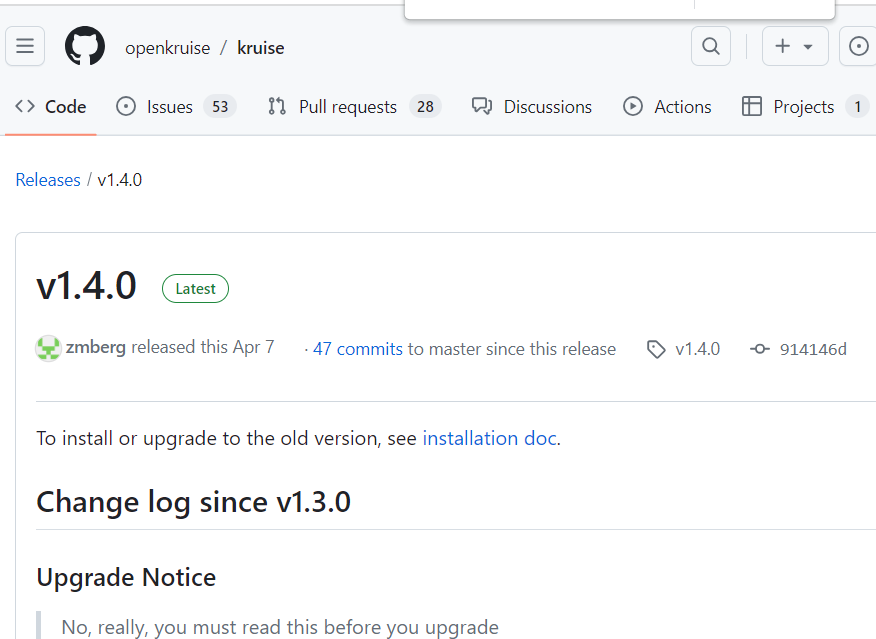
Task: Click the Projects count badge 1
Action: pos(857,107)
